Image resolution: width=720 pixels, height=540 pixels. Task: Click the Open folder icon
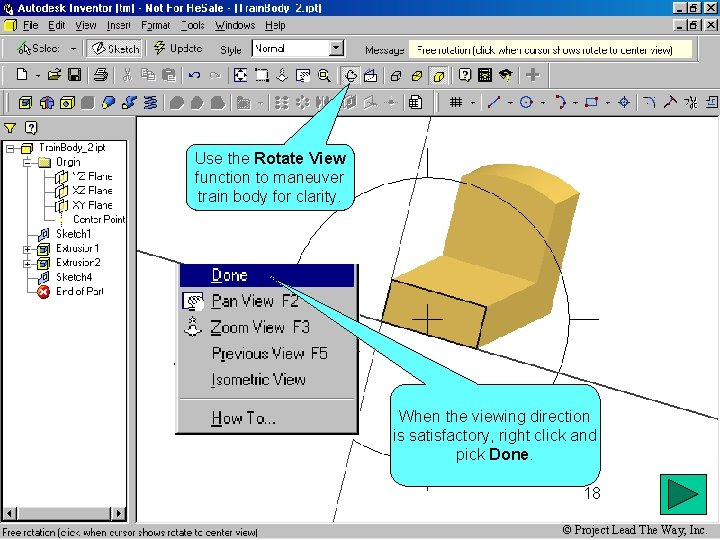pyautogui.click(x=54, y=75)
